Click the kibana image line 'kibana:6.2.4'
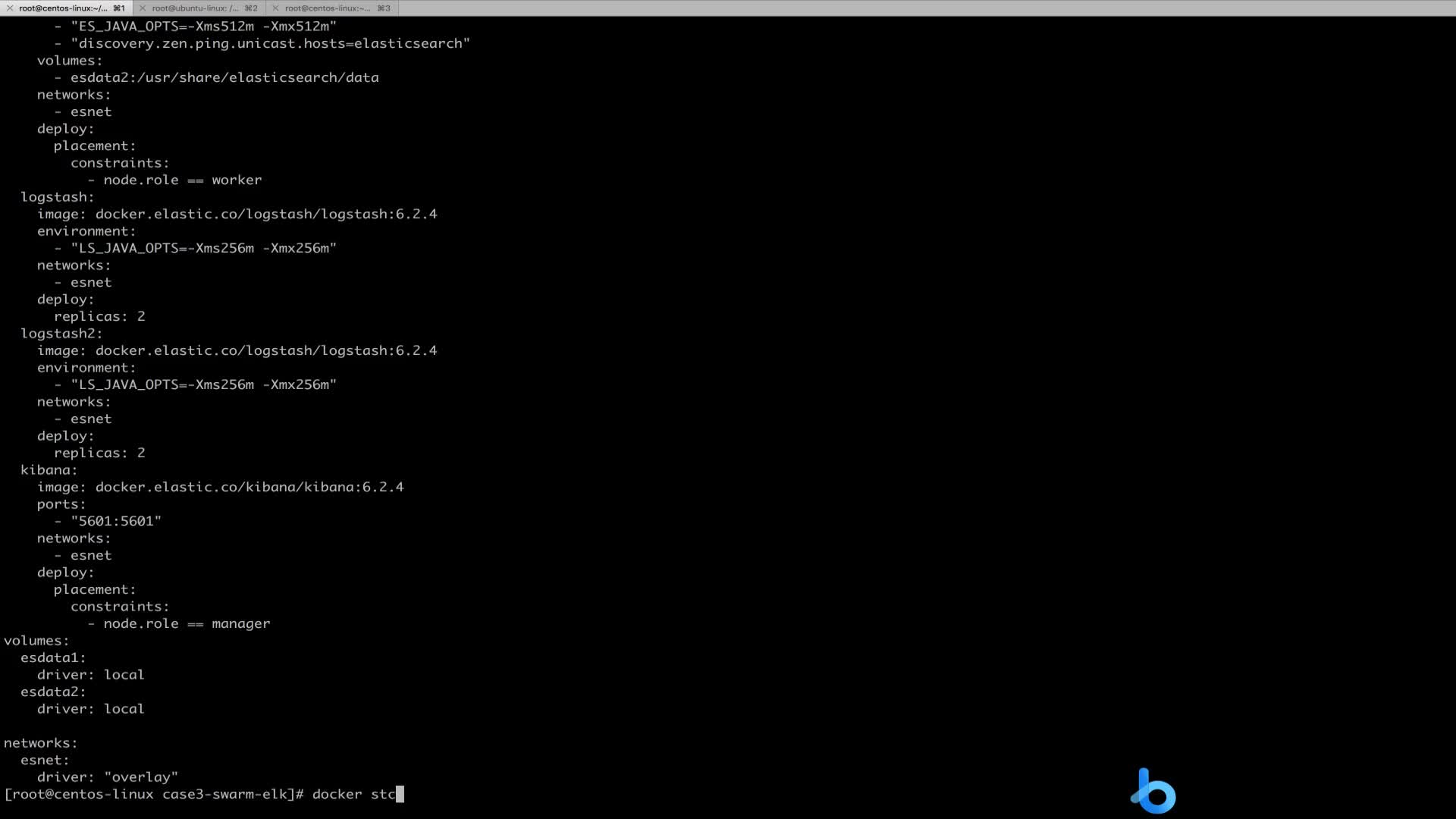The height and width of the screenshot is (819, 1456). coord(221,487)
